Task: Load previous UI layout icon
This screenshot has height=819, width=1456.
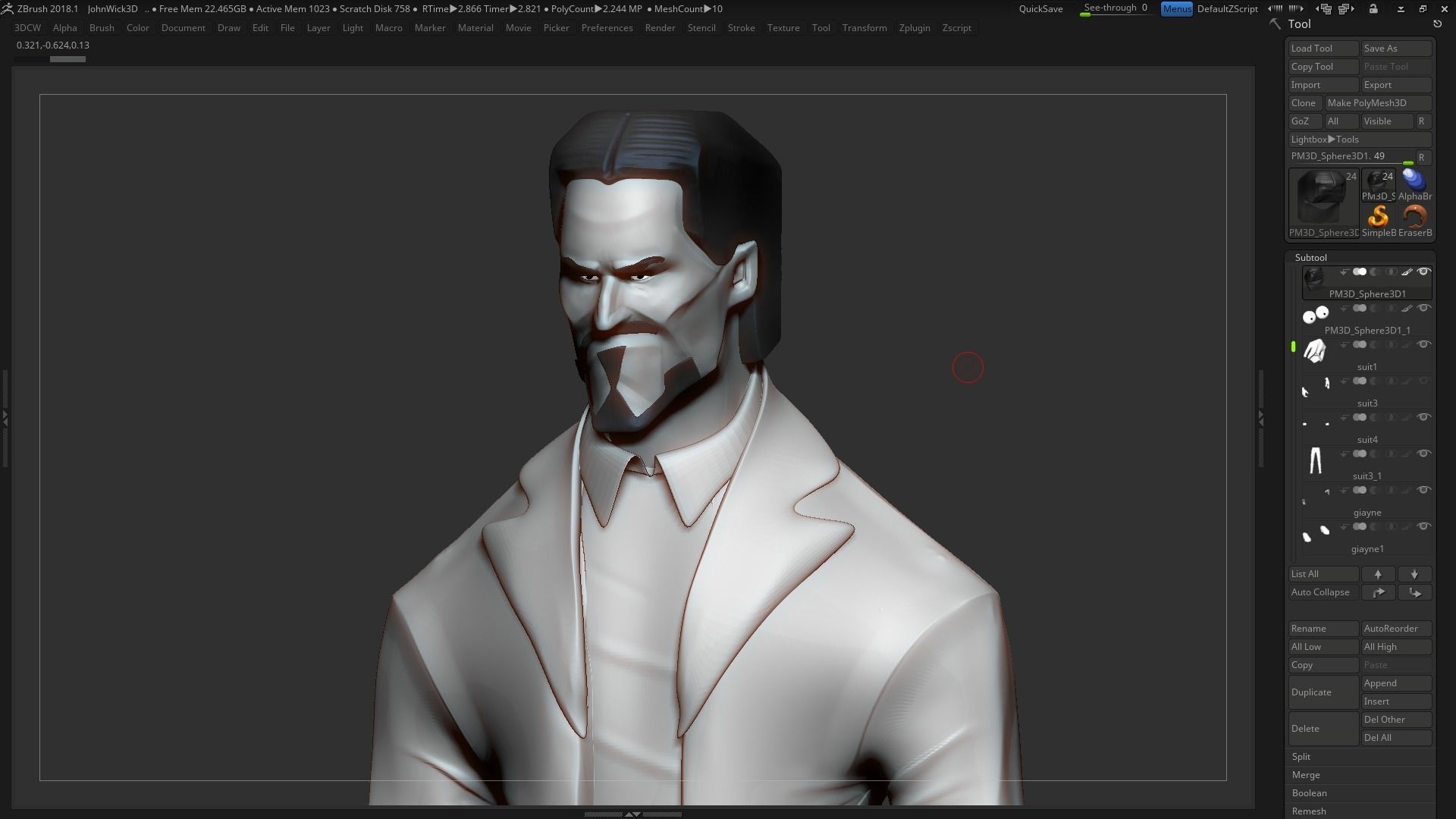Action: 1325,8
